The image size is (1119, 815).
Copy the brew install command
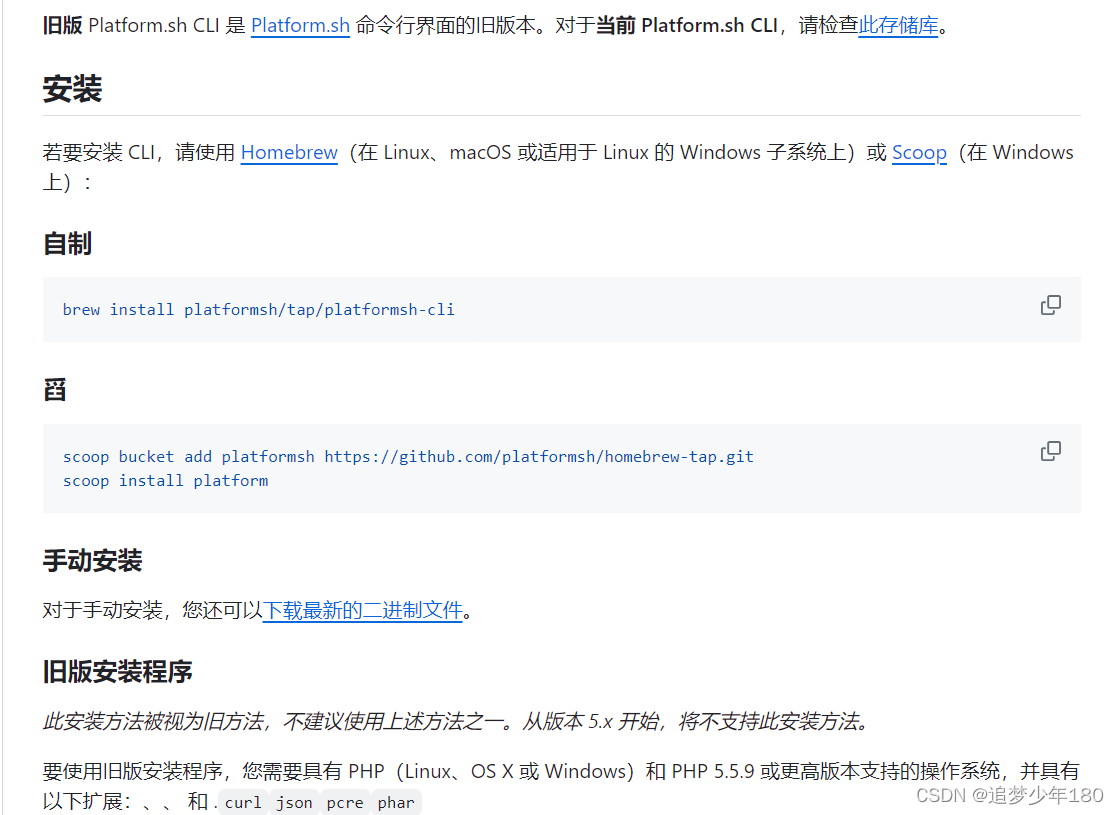point(1050,305)
